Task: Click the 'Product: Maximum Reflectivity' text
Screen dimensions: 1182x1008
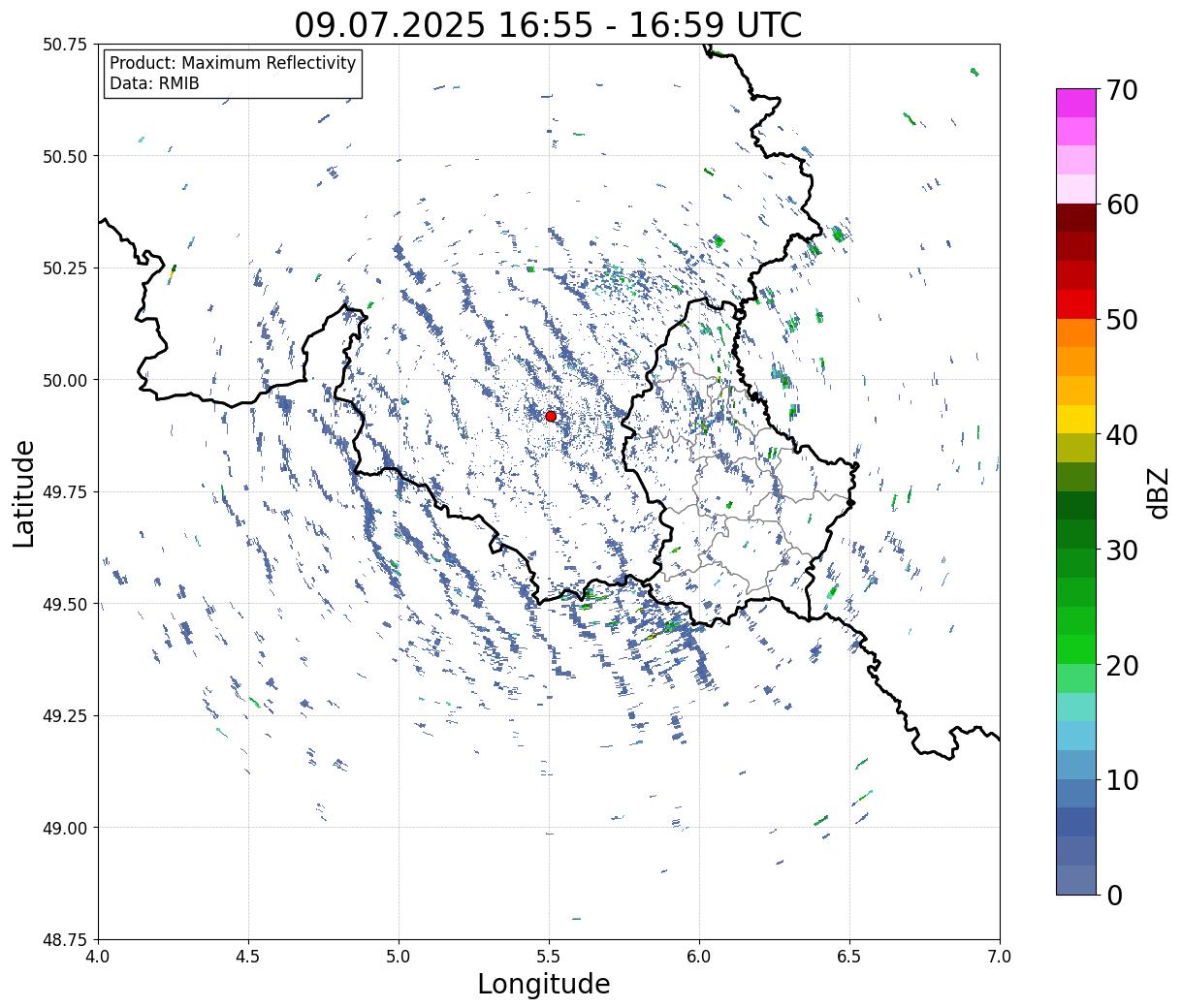Action: pos(233,63)
